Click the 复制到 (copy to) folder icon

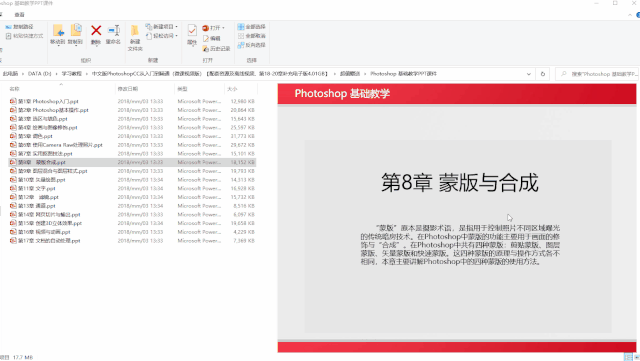click(76, 31)
